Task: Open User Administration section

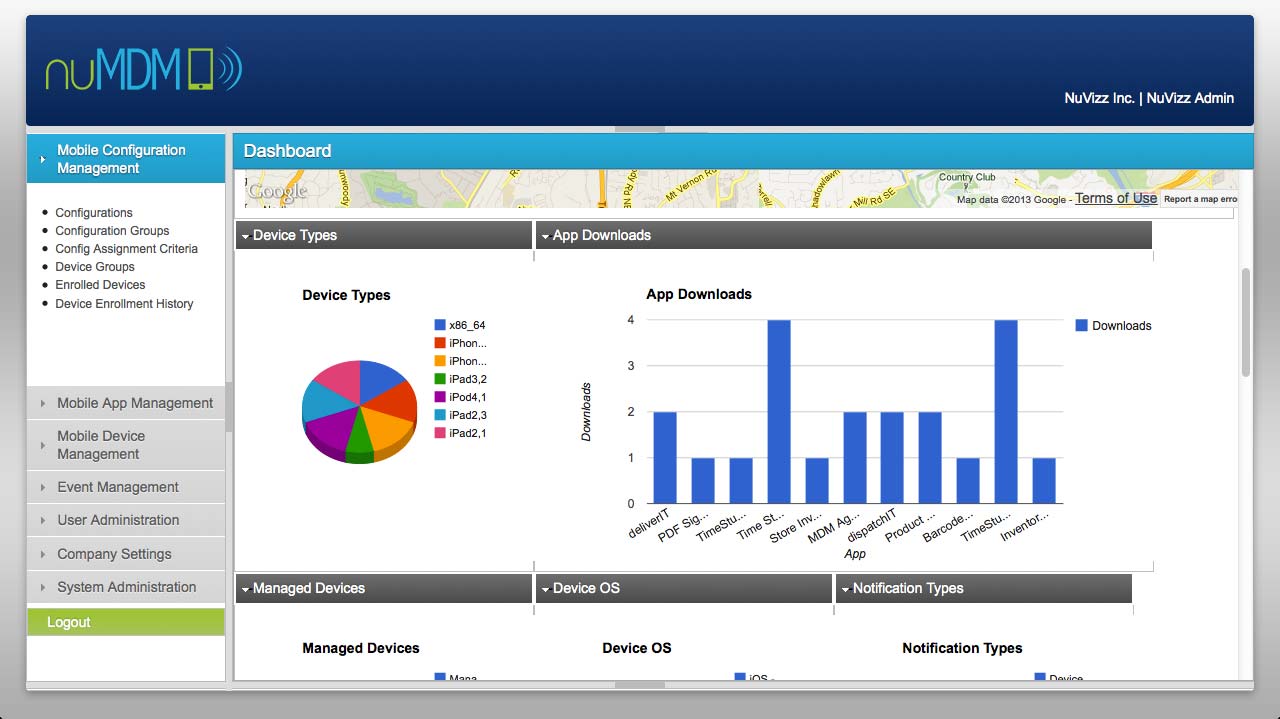Action: 117,520
